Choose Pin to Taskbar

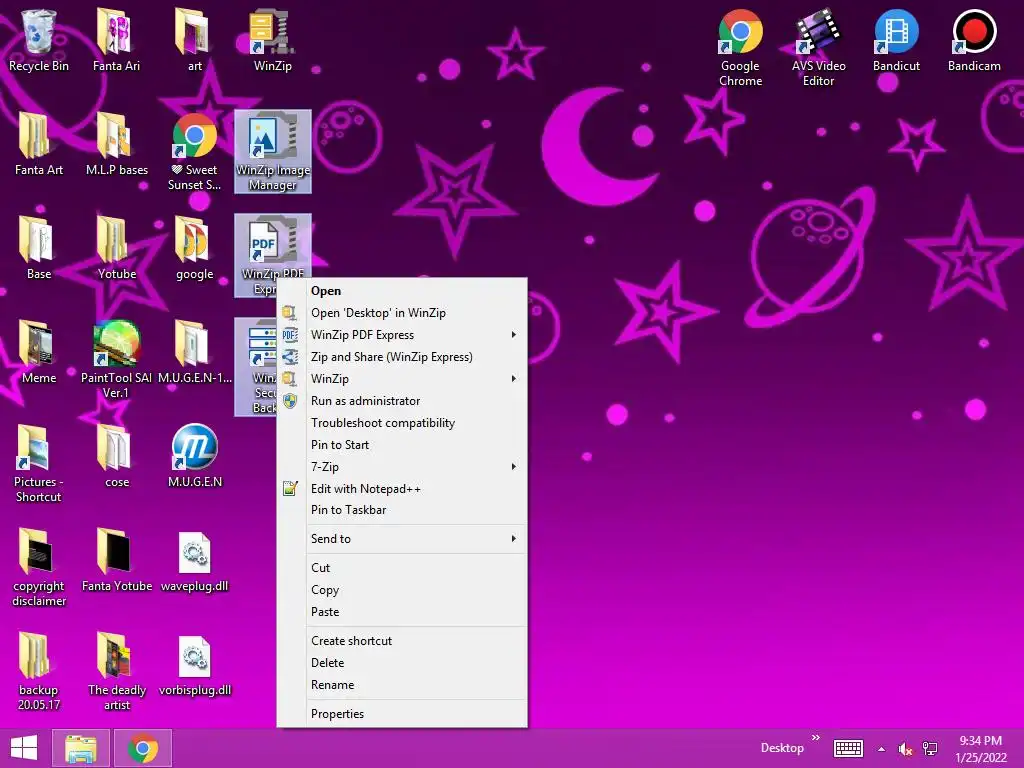click(402, 510)
